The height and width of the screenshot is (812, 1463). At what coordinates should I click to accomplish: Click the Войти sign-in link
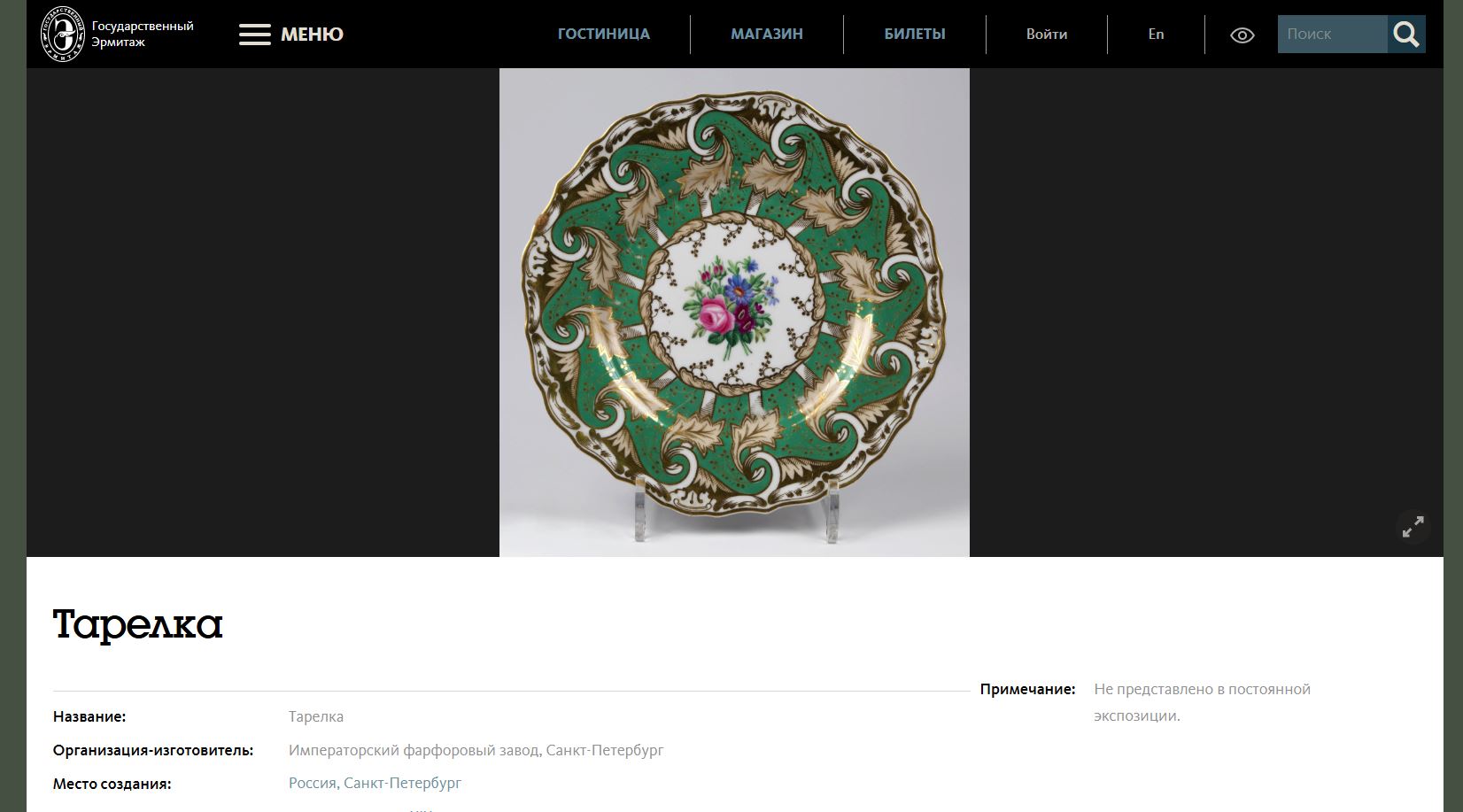(x=1046, y=35)
